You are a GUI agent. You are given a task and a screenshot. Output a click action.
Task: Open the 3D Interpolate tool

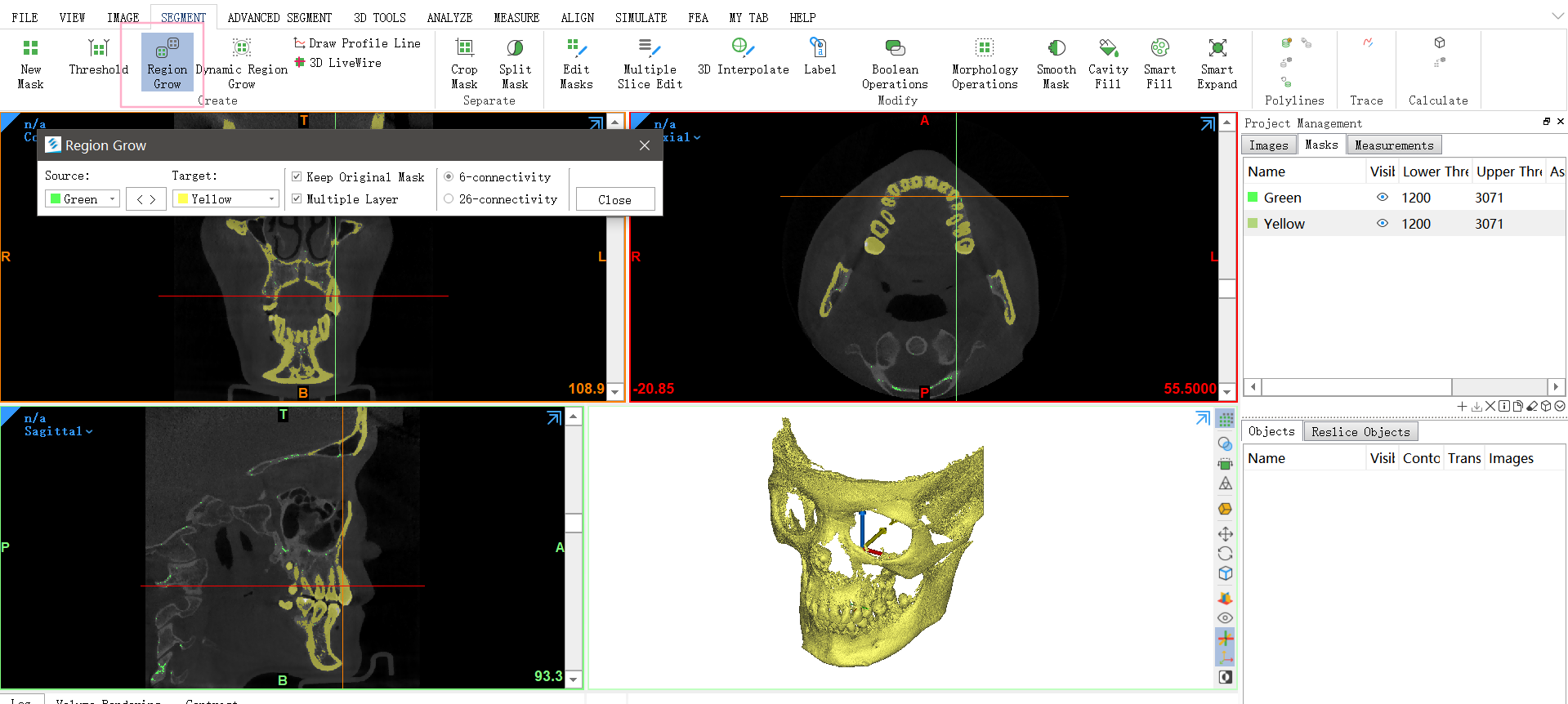743,57
